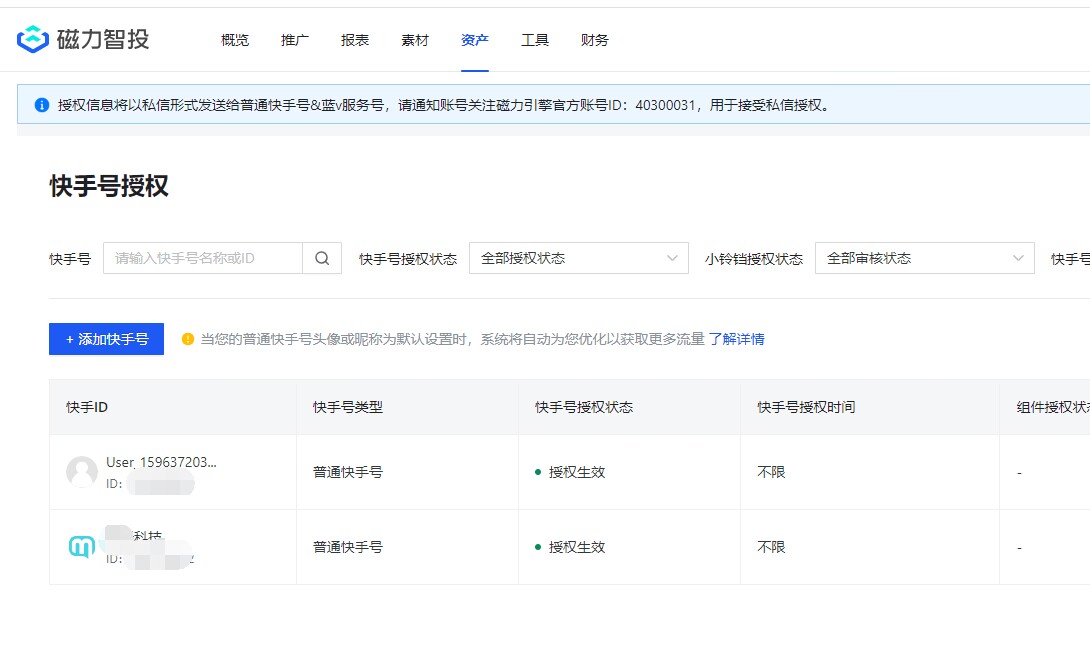Image resolution: width=1090 pixels, height=665 pixels.
Task: Open the 了解详情 link
Action: coord(737,339)
